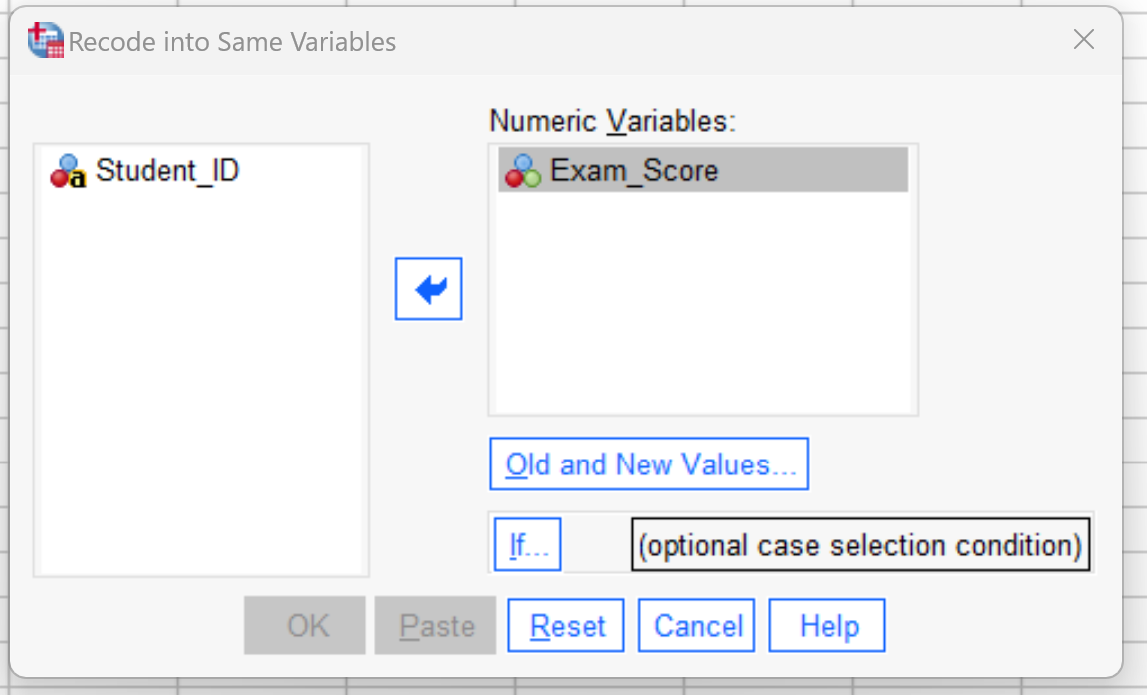Select Exam_Score in the Numeric Variables list
1147x695 pixels.
703,170
